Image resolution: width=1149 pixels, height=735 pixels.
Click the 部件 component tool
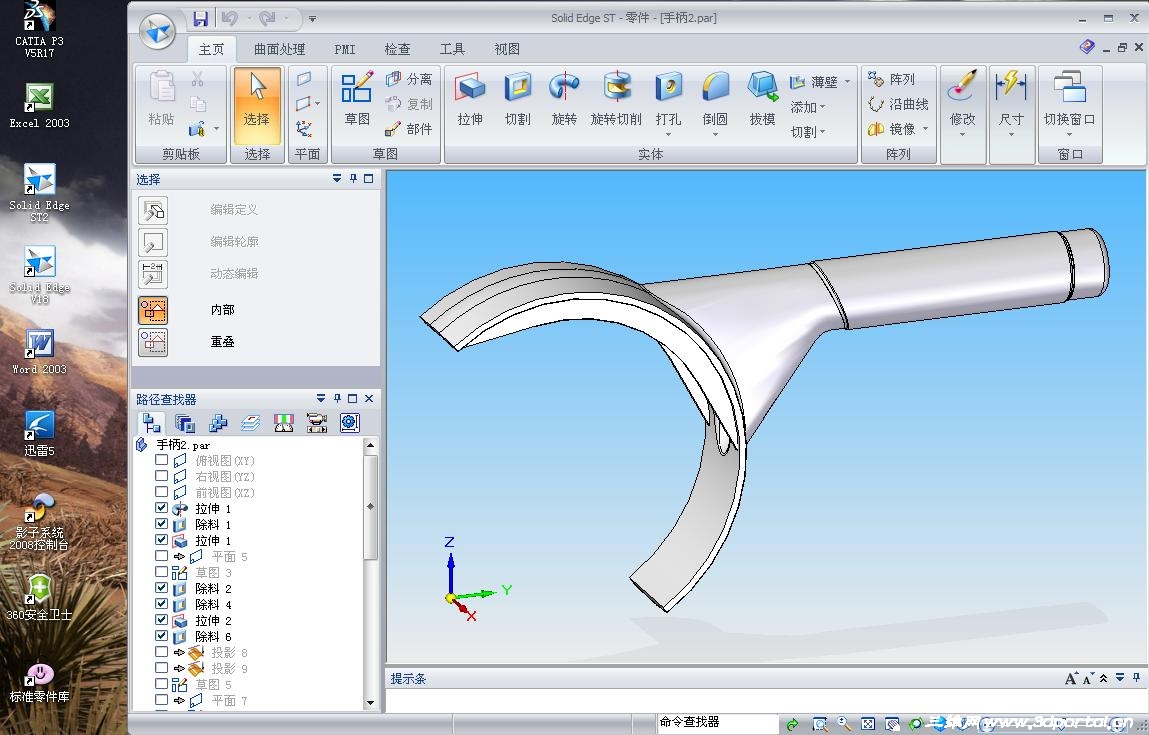point(409,129)
